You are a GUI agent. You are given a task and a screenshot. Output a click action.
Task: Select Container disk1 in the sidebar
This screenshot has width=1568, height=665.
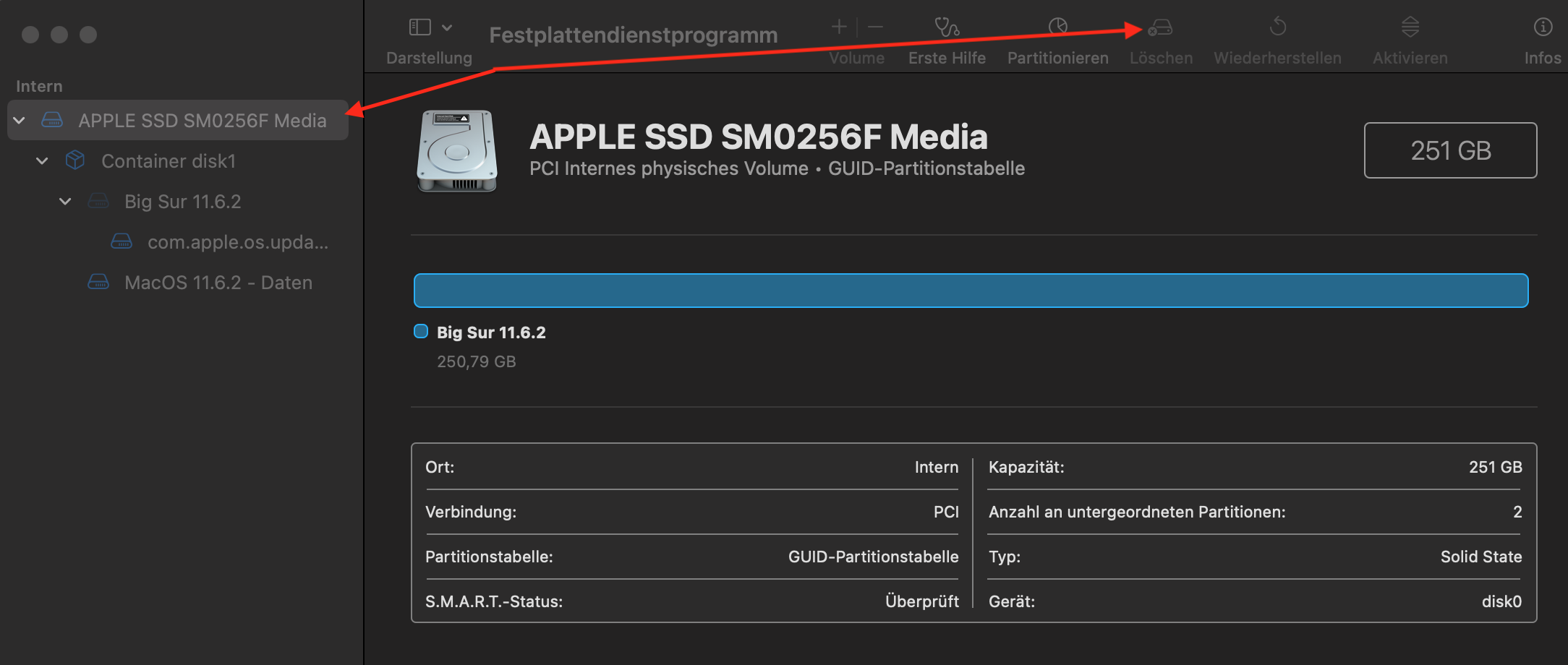(168, 160)
